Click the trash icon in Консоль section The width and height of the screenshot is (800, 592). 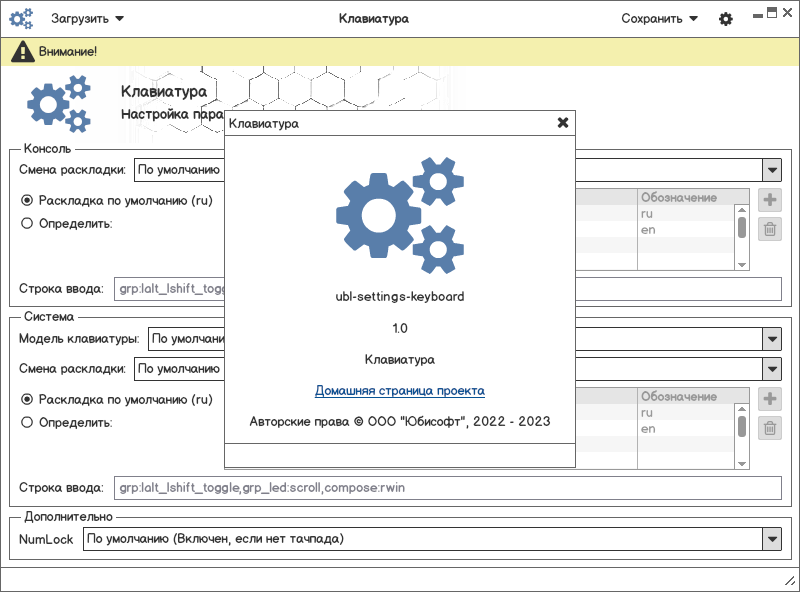[x=770, y=229]
